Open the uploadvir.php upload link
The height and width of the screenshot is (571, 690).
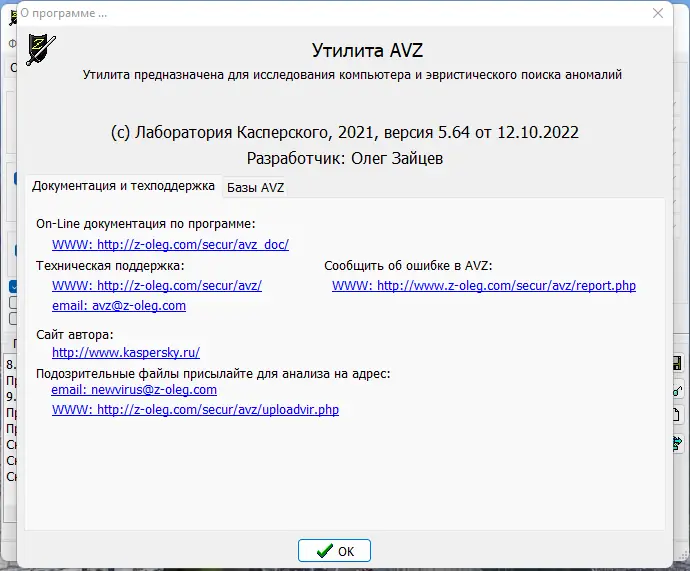click(195, 410)
